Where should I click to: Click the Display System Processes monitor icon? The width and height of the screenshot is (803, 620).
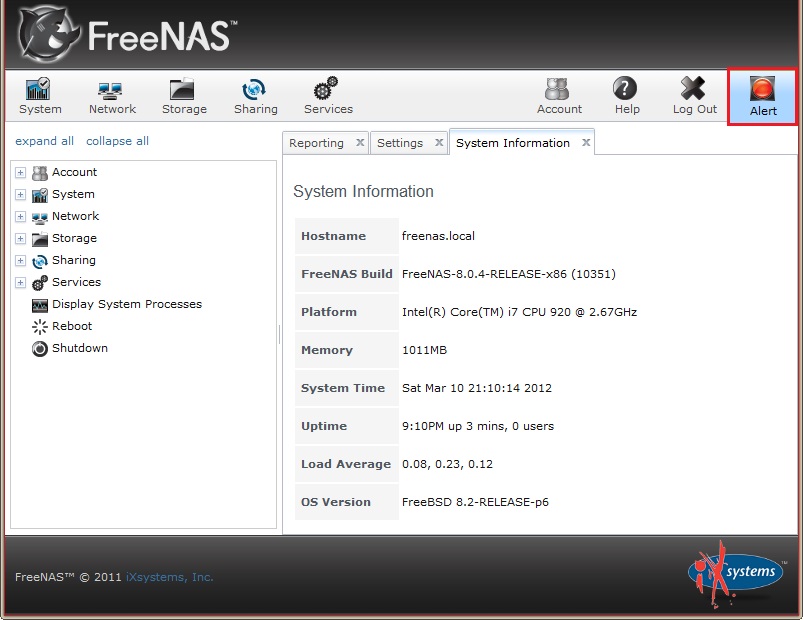pyautogui.click(x=40, y=306)
